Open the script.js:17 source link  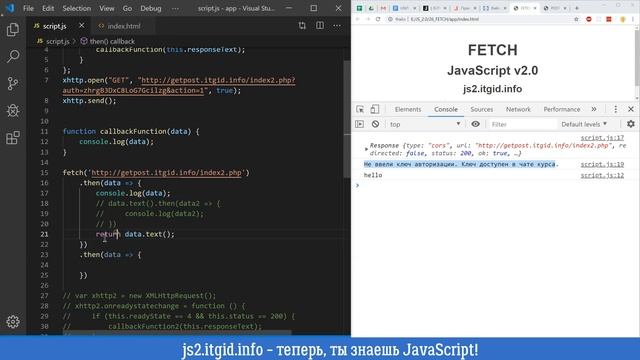(602, 138)
